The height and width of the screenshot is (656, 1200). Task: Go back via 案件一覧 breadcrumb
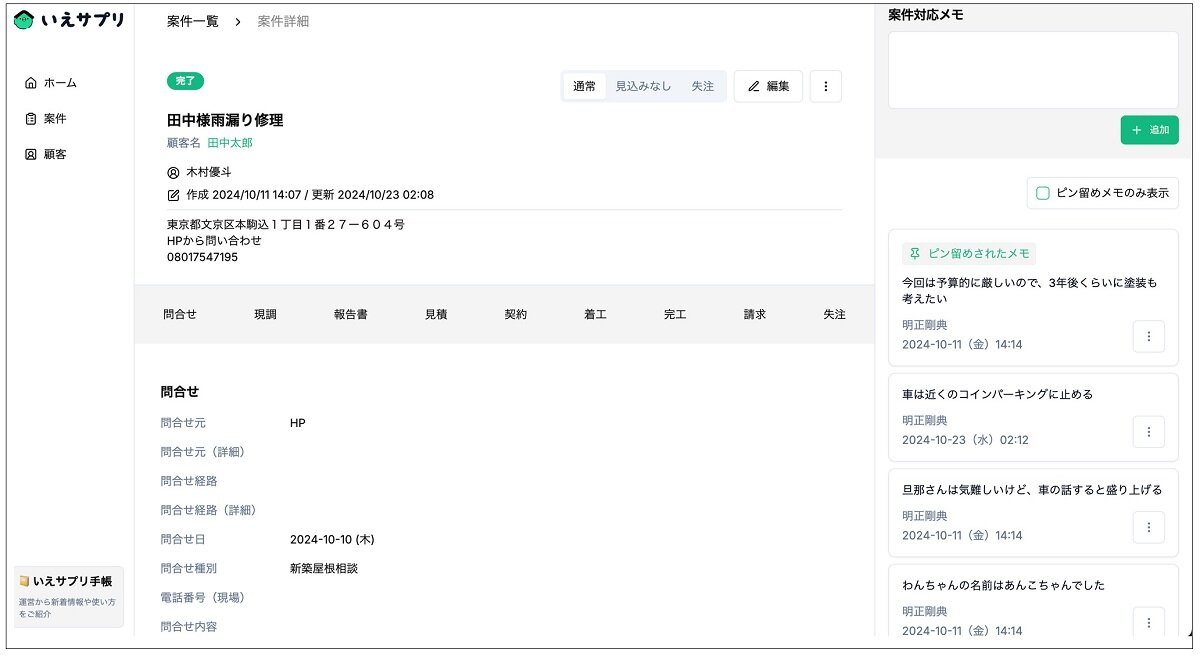tap(192, 22)
